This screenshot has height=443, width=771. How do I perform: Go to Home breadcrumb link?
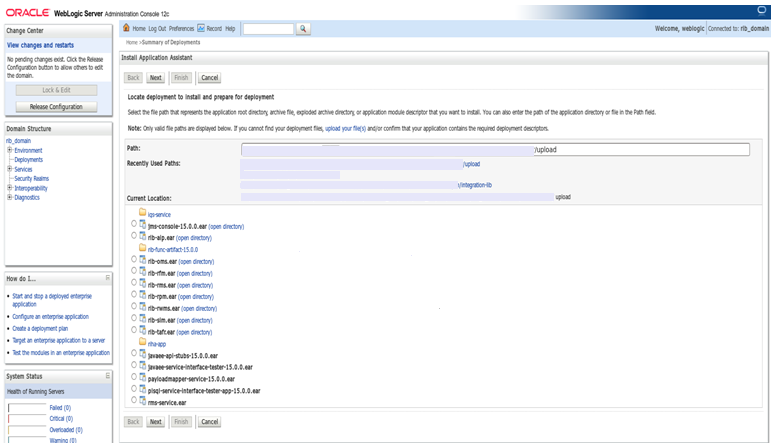132,43
